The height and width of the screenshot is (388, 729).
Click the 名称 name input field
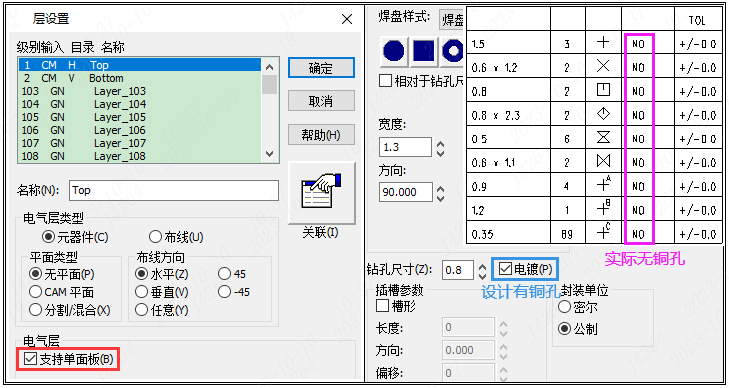tap(174, 191)
